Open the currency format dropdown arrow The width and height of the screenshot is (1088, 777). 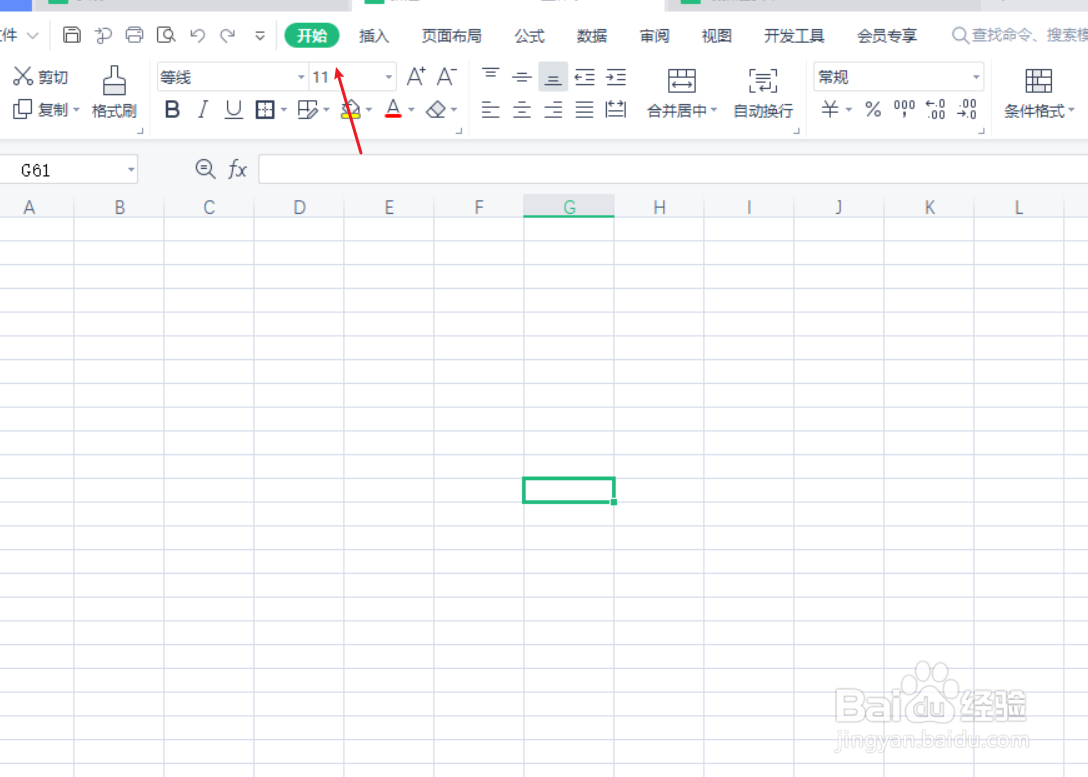[849, 110]
